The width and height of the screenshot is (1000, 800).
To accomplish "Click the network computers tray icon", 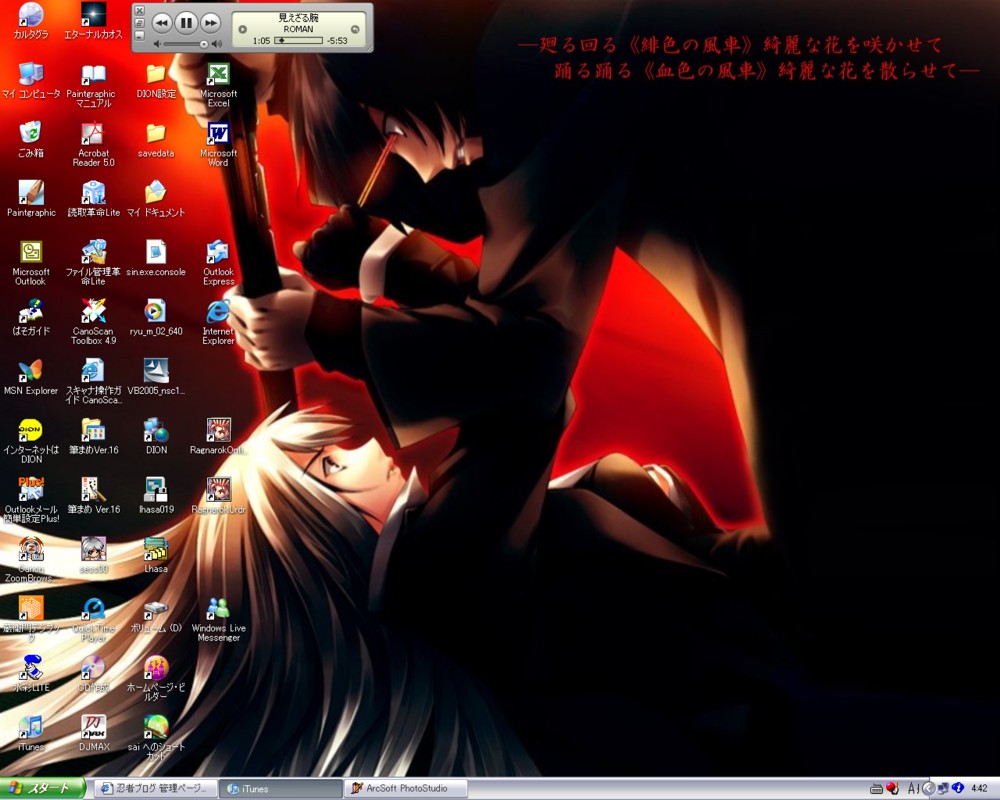I will [x=943, y=789].
